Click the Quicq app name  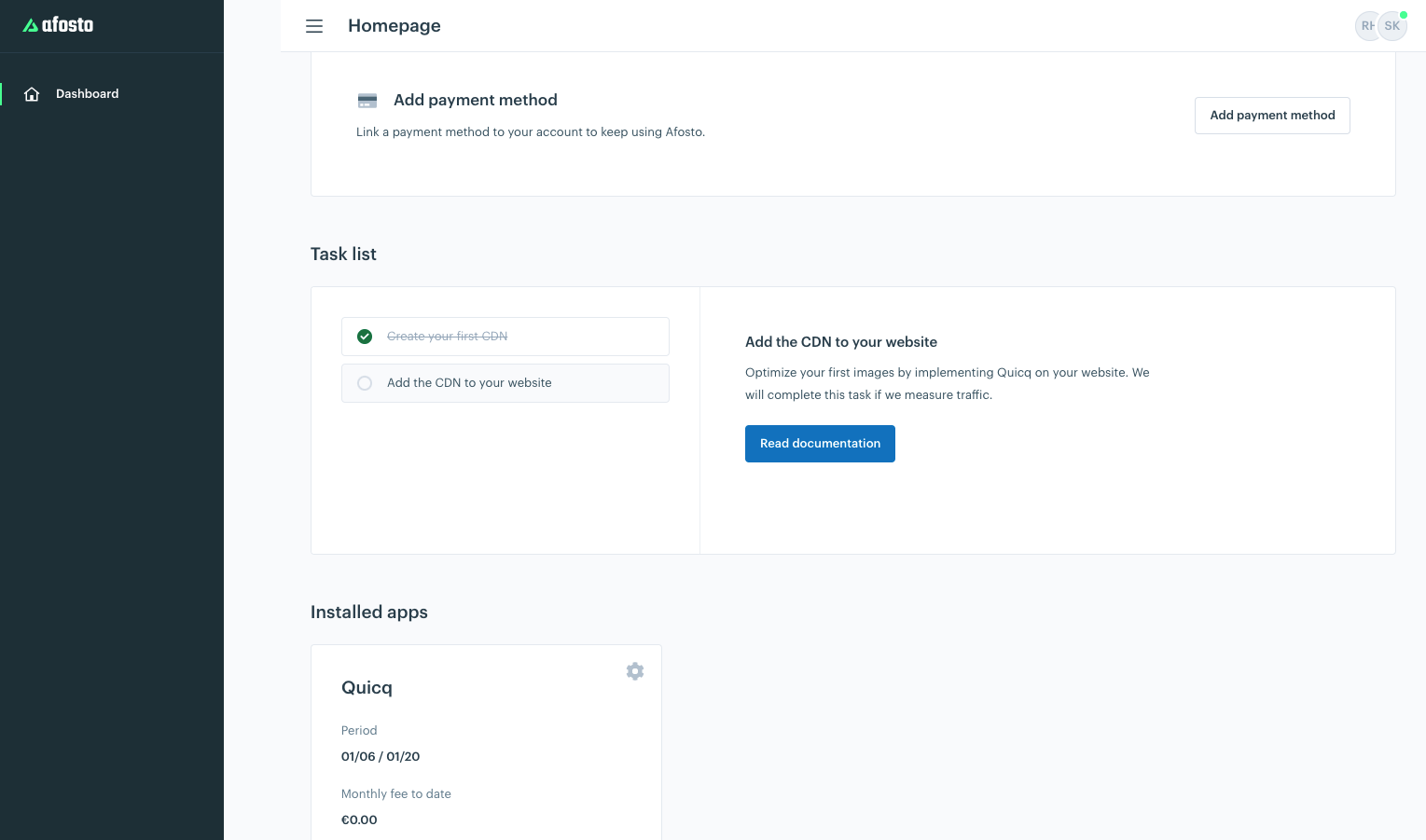pos(367,688)
